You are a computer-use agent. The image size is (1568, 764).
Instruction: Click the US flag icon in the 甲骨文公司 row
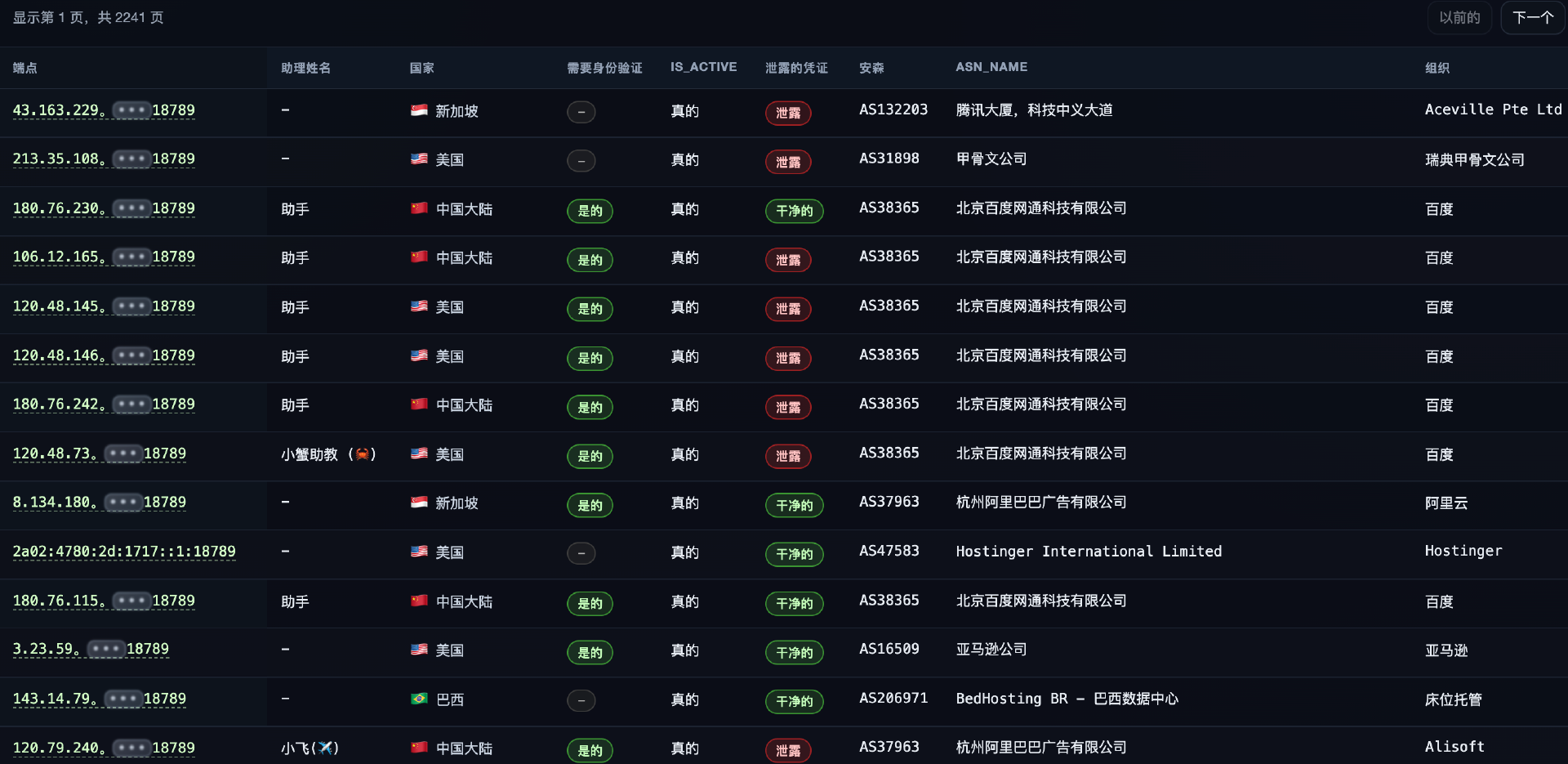[419, 160]
